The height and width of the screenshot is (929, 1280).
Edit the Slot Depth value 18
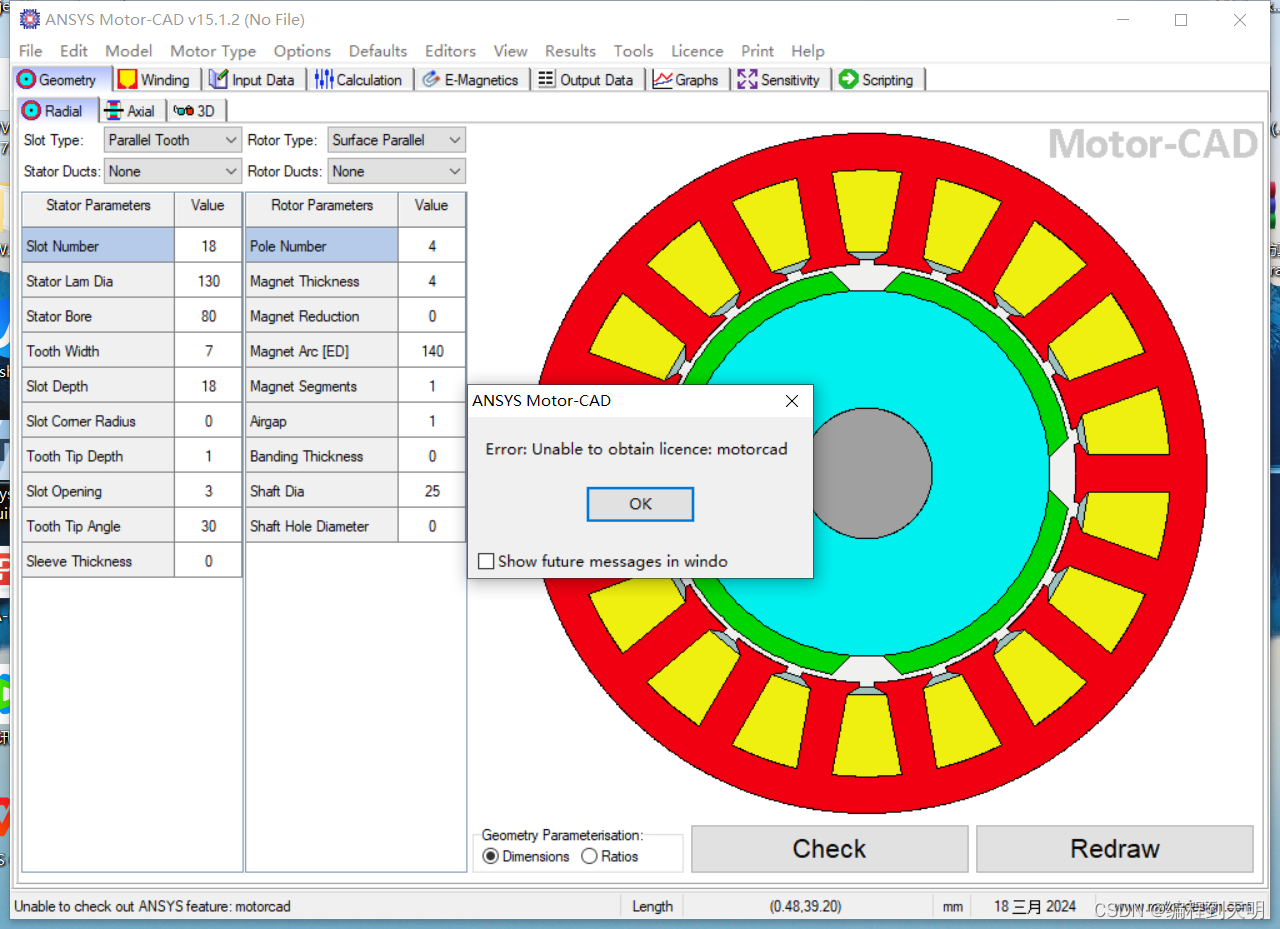208,386
